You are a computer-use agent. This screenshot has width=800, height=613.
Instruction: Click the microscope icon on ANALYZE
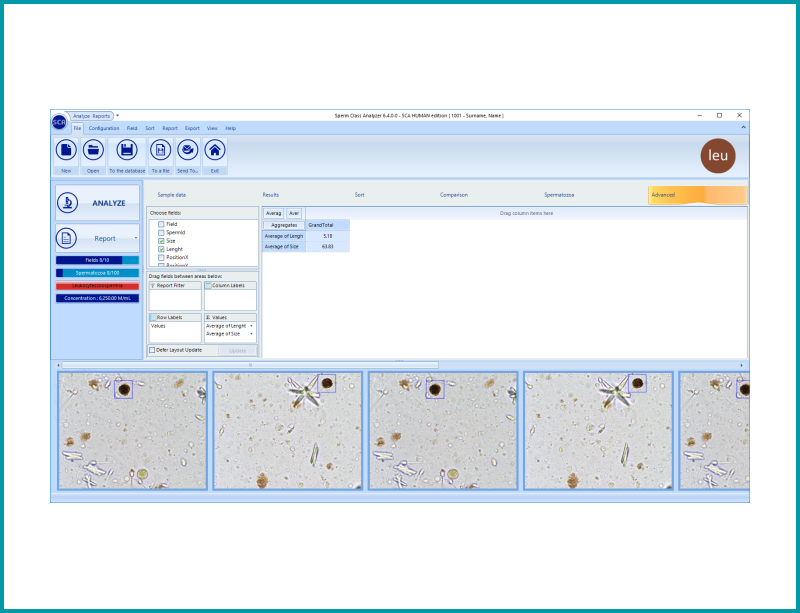(x=67, y=203)
